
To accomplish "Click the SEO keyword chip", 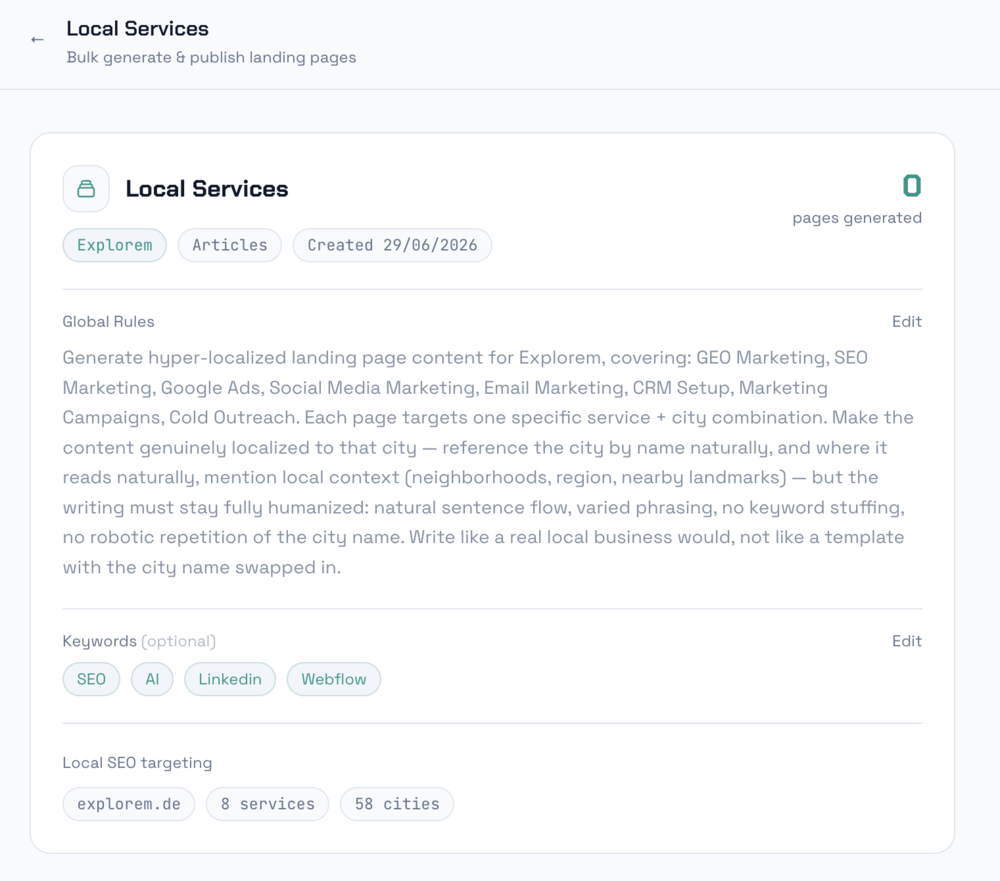I will (x=91, y=679).
